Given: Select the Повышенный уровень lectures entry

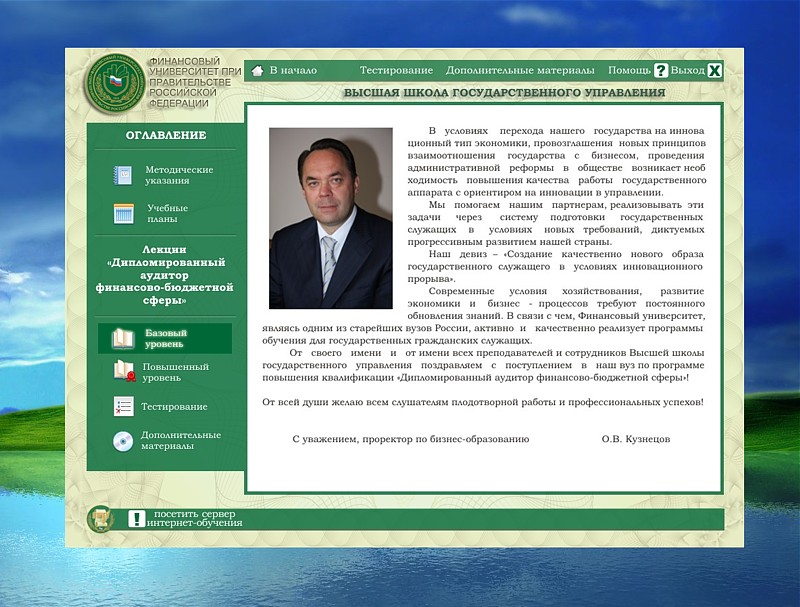Looking at the screenshot, I should 176,372.
